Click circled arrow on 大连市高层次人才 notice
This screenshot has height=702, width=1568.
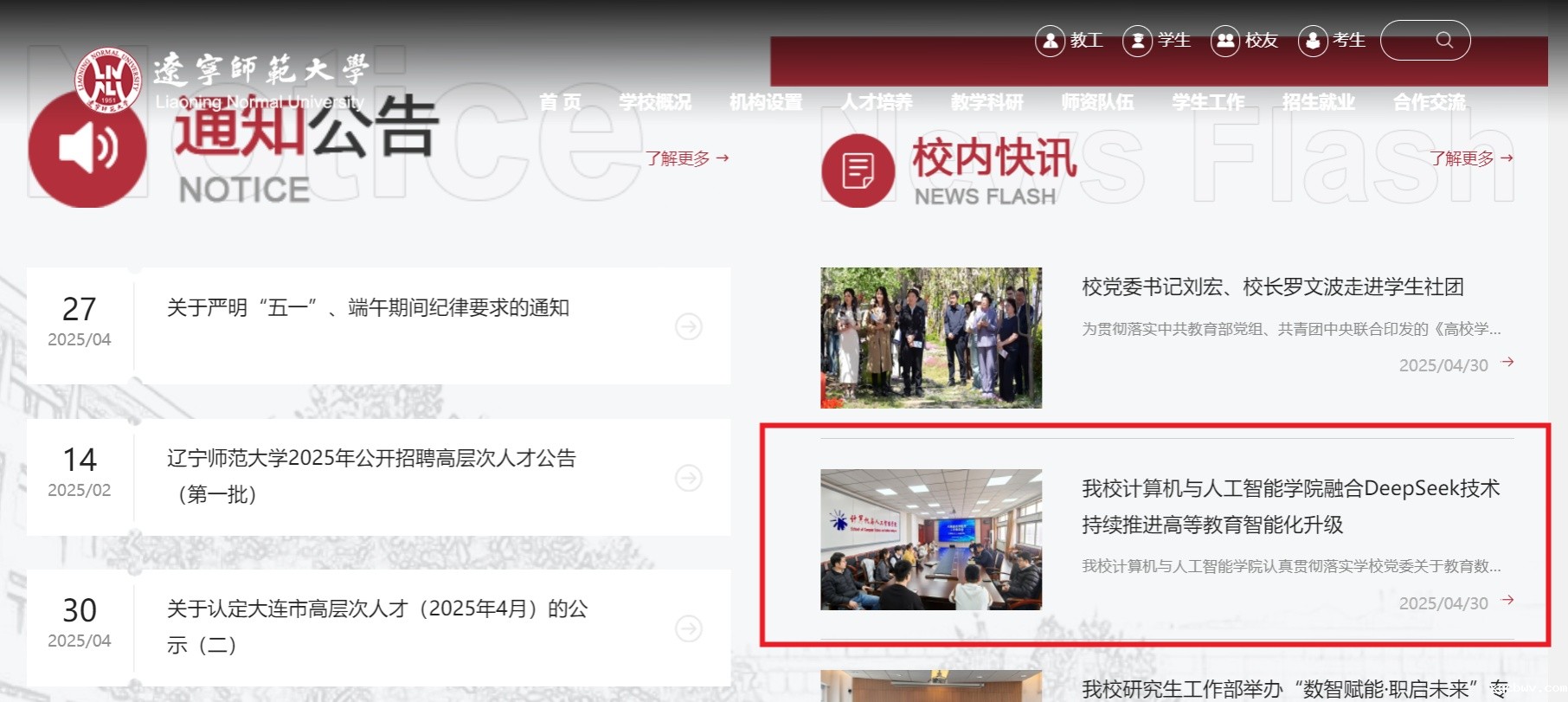tap(688, 628)
